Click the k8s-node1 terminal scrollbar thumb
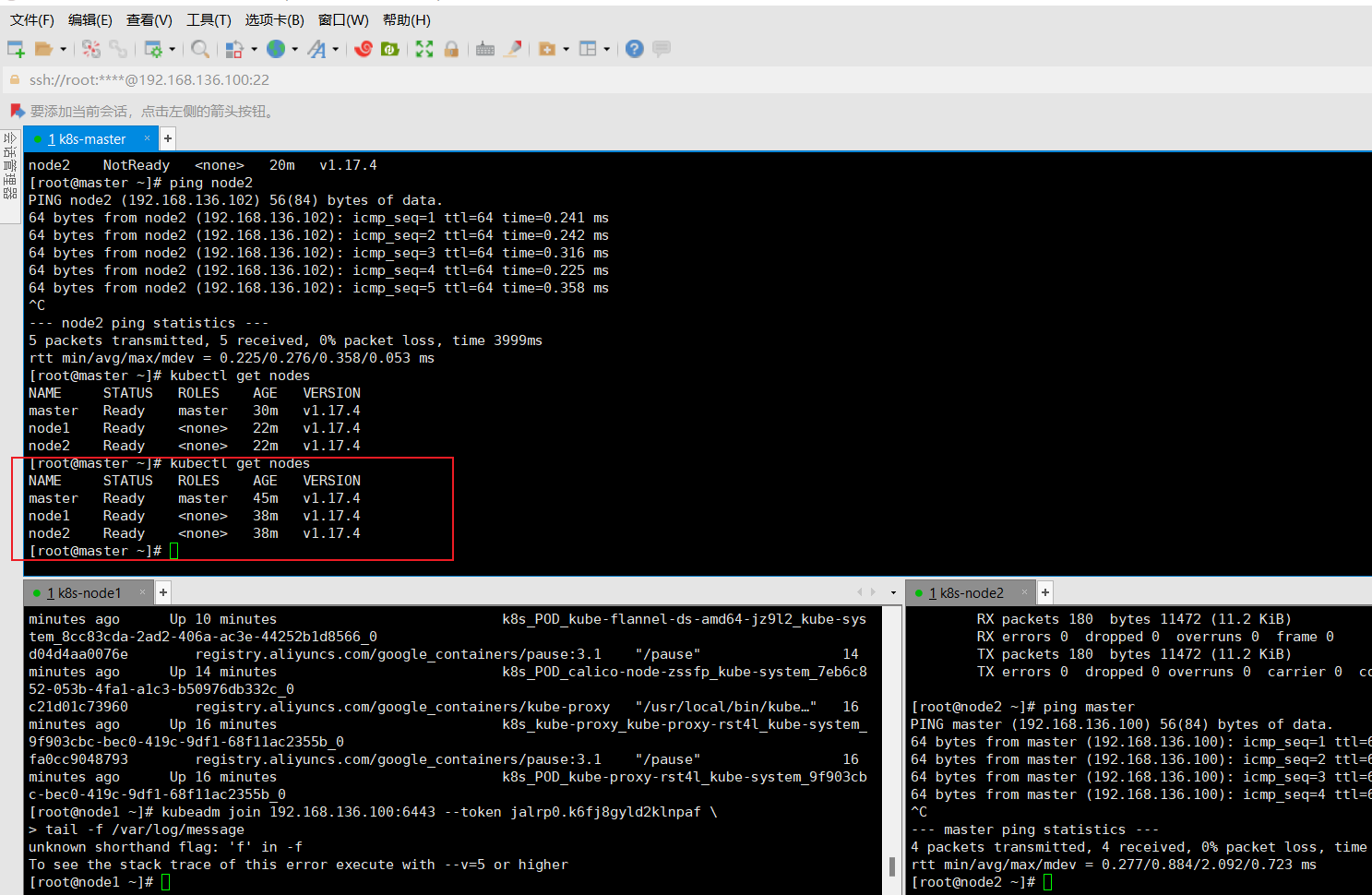Image resolution: width=1372 pixels, height=895 pixels. click(892, 866)
